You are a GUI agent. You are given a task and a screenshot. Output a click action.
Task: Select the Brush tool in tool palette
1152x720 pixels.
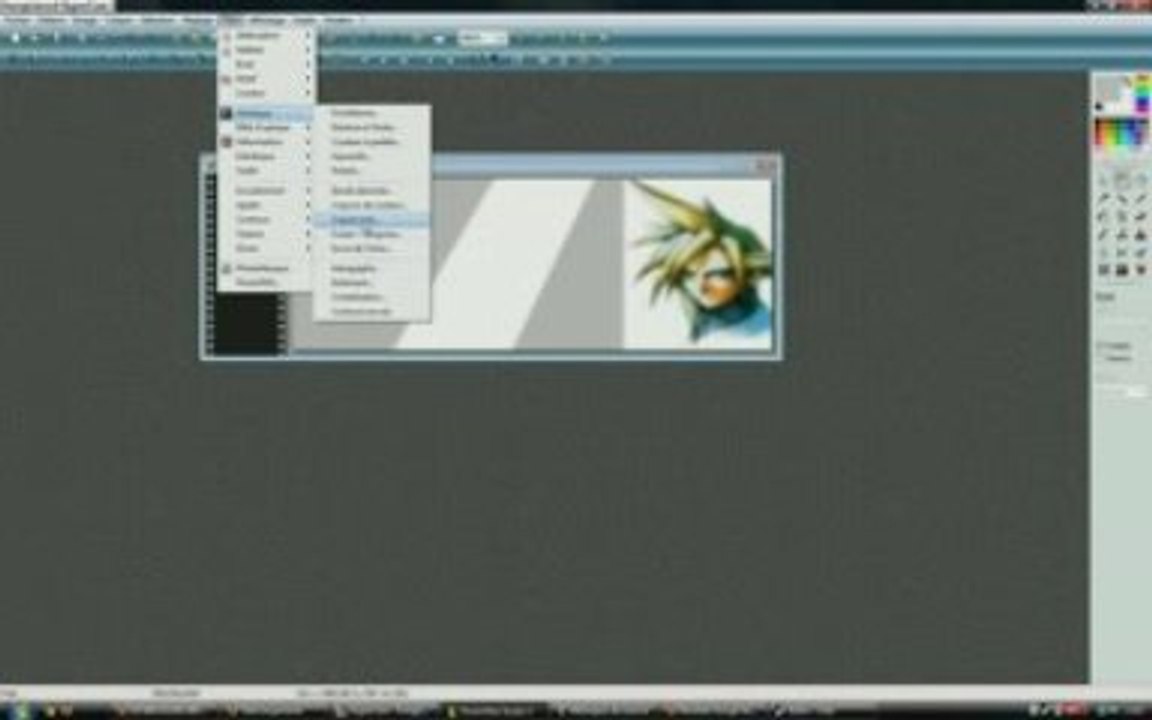point(1104,235)
